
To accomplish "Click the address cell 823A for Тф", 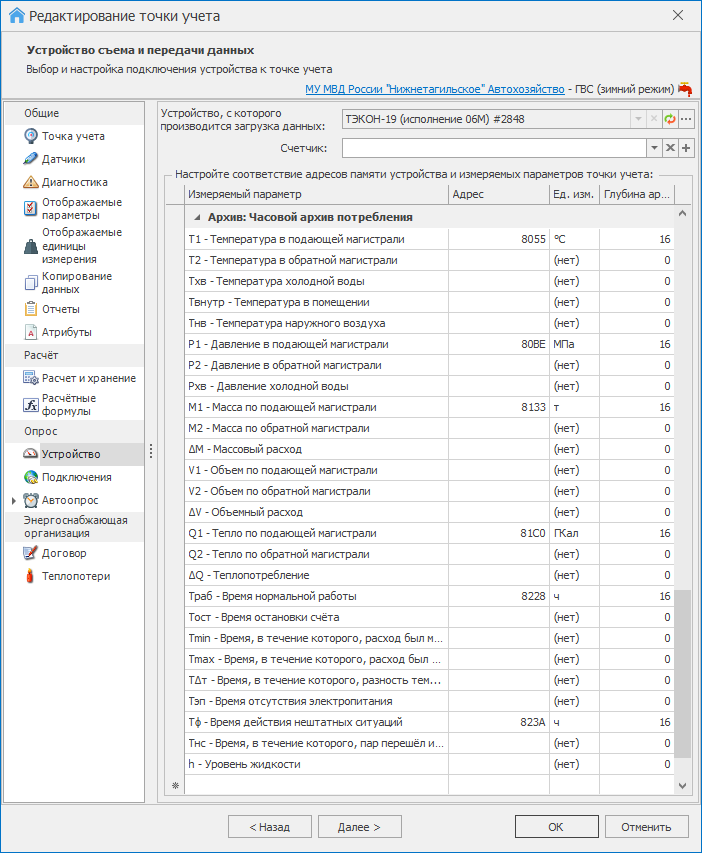I will tap(499, 722).
